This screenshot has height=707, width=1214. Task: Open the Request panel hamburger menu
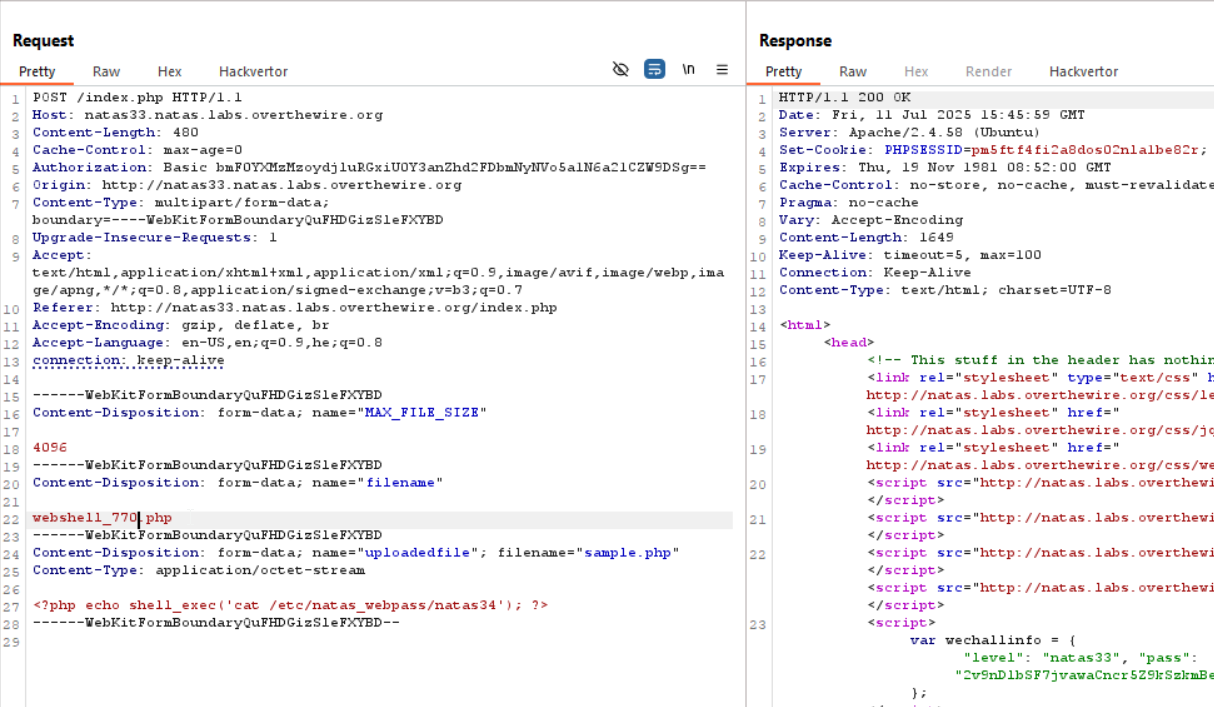point(722,69)
